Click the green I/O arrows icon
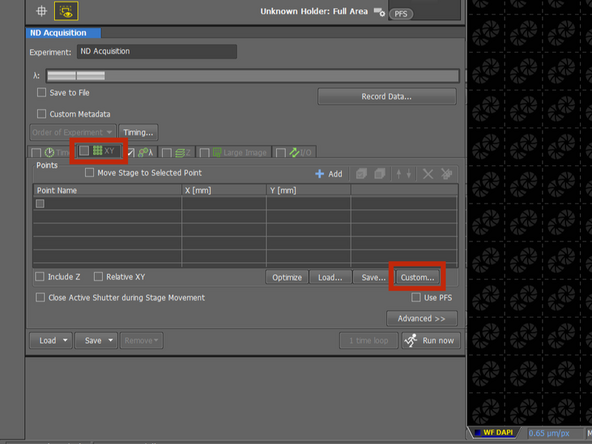 (x=294, y=153)
